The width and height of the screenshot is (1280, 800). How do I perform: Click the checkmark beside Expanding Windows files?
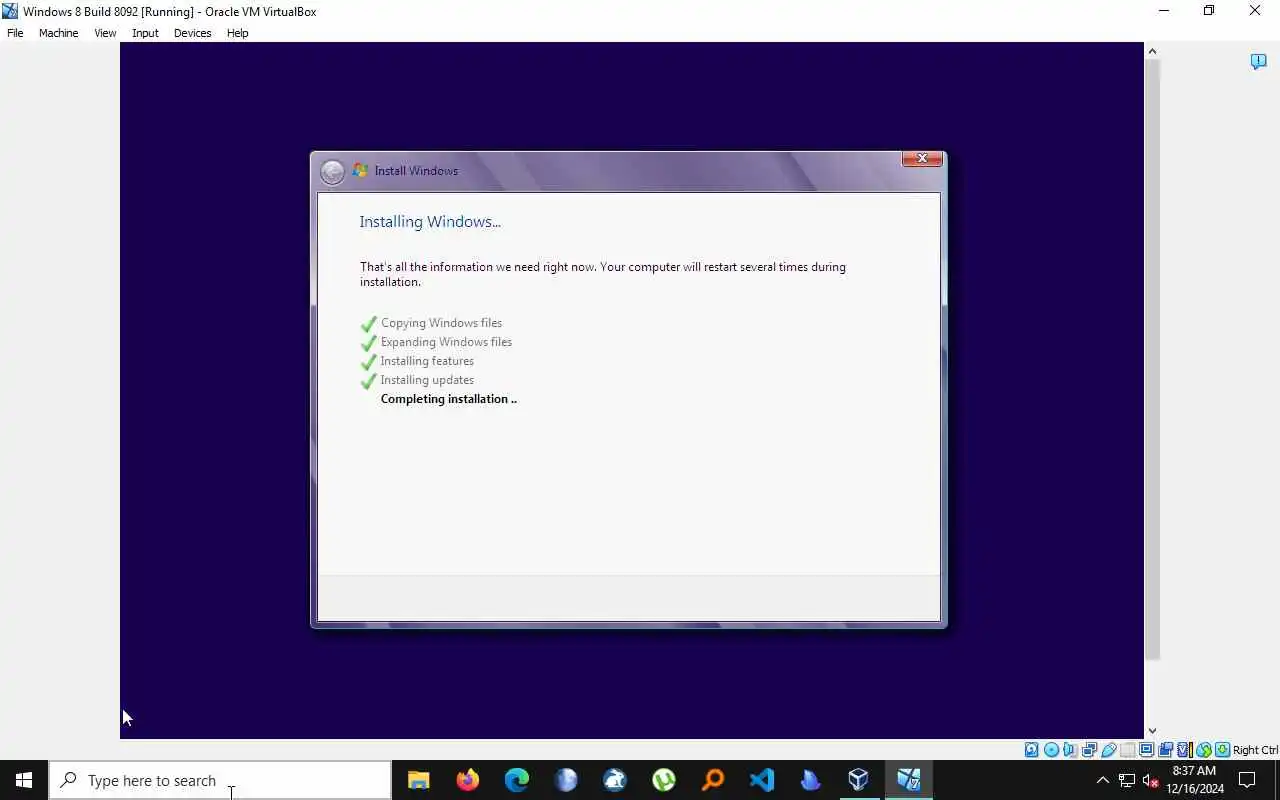click(x=369, y=343)
